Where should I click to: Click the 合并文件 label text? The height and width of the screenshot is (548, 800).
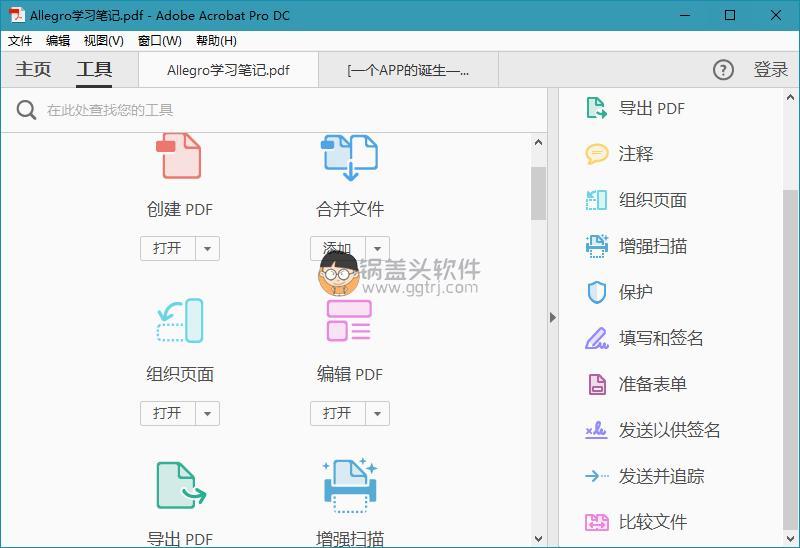click(x=350, y=209)
